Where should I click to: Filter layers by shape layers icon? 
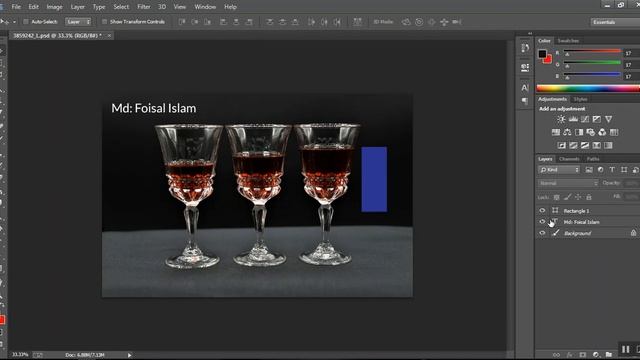624,170
